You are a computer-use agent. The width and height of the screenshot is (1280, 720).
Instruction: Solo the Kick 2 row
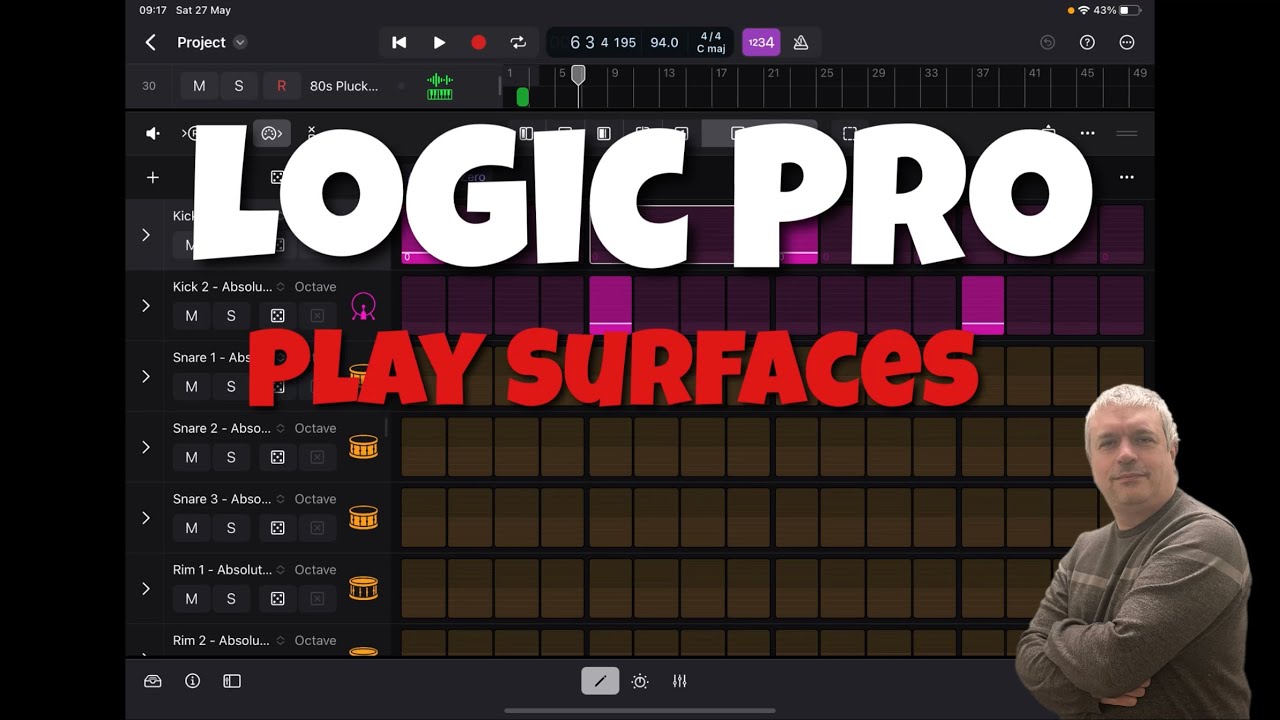231,316
